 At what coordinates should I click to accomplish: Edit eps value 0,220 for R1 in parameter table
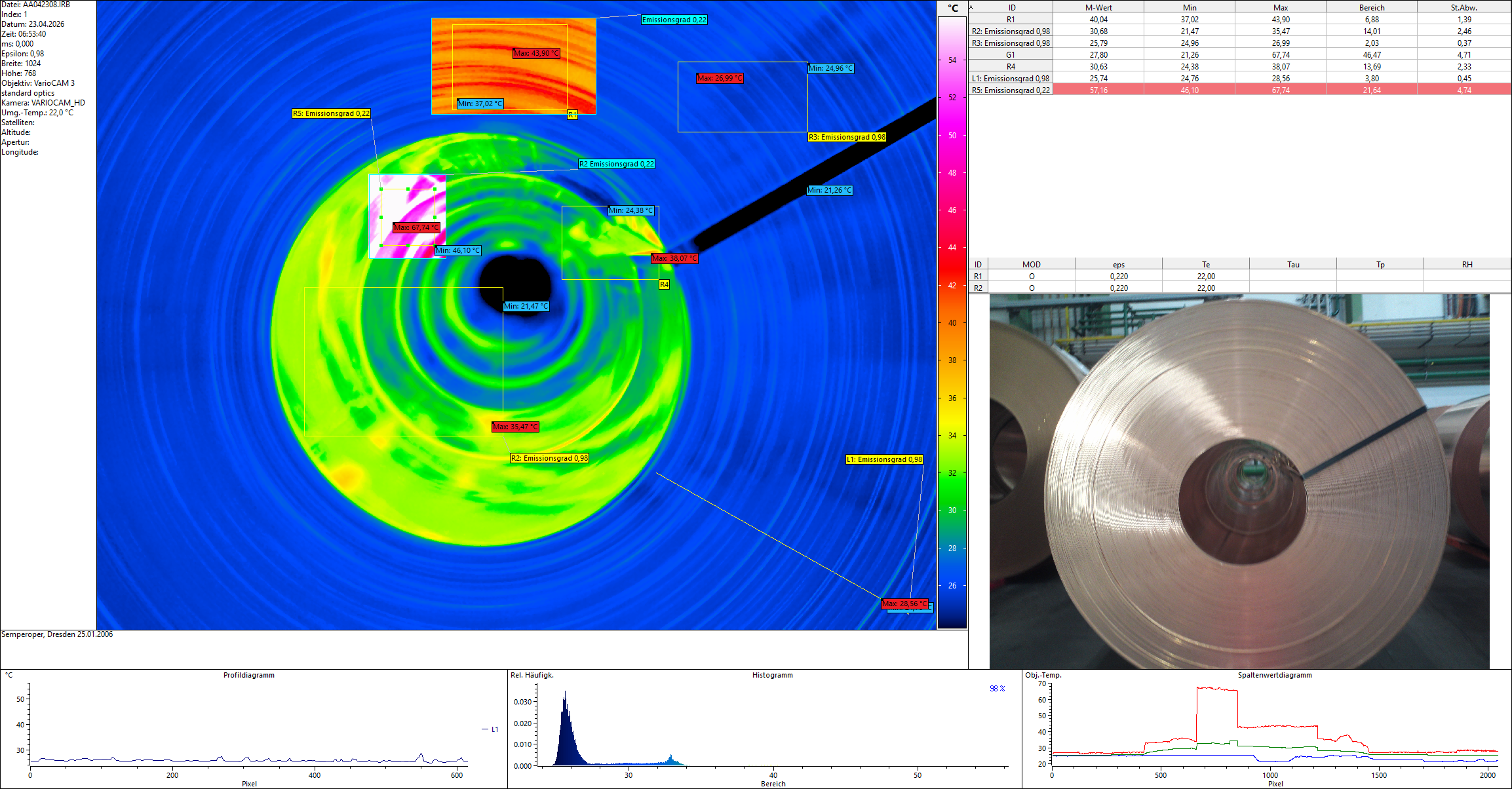tap(1119, 277)
